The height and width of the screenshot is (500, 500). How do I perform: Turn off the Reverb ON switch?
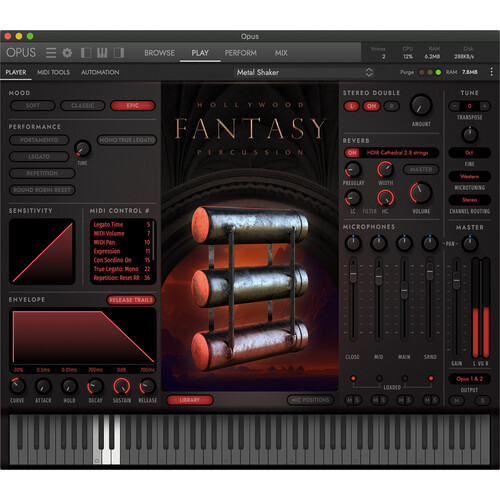tap(352, 153)
